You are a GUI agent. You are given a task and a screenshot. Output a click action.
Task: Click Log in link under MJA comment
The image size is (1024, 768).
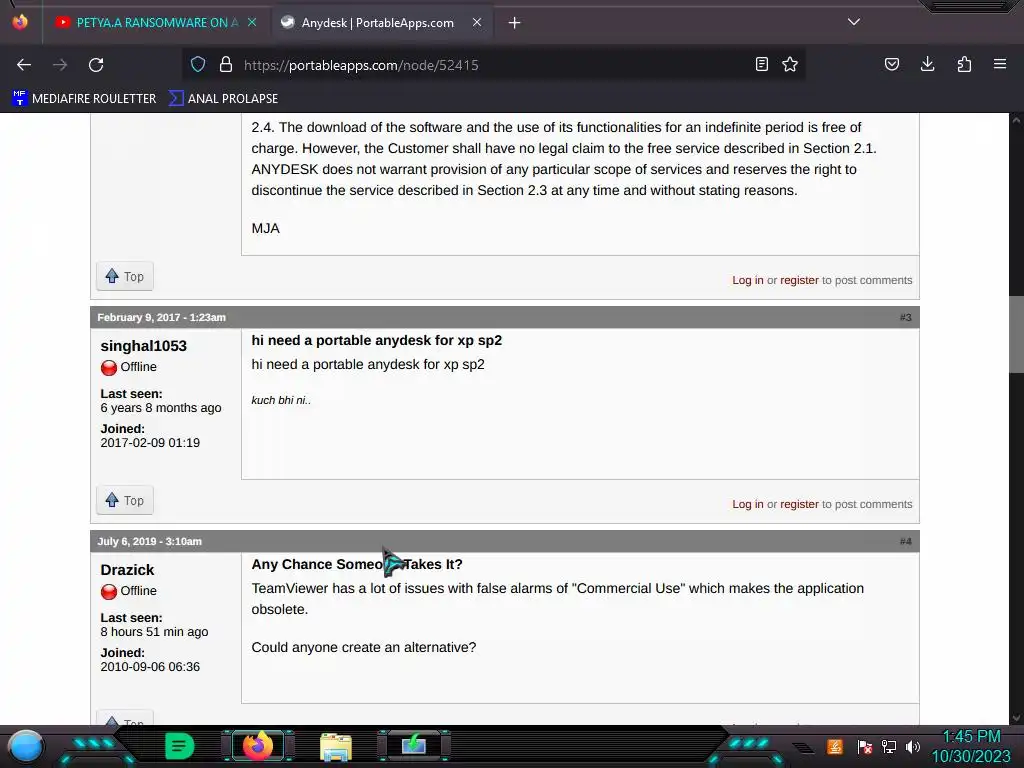(x=748, y=280)
